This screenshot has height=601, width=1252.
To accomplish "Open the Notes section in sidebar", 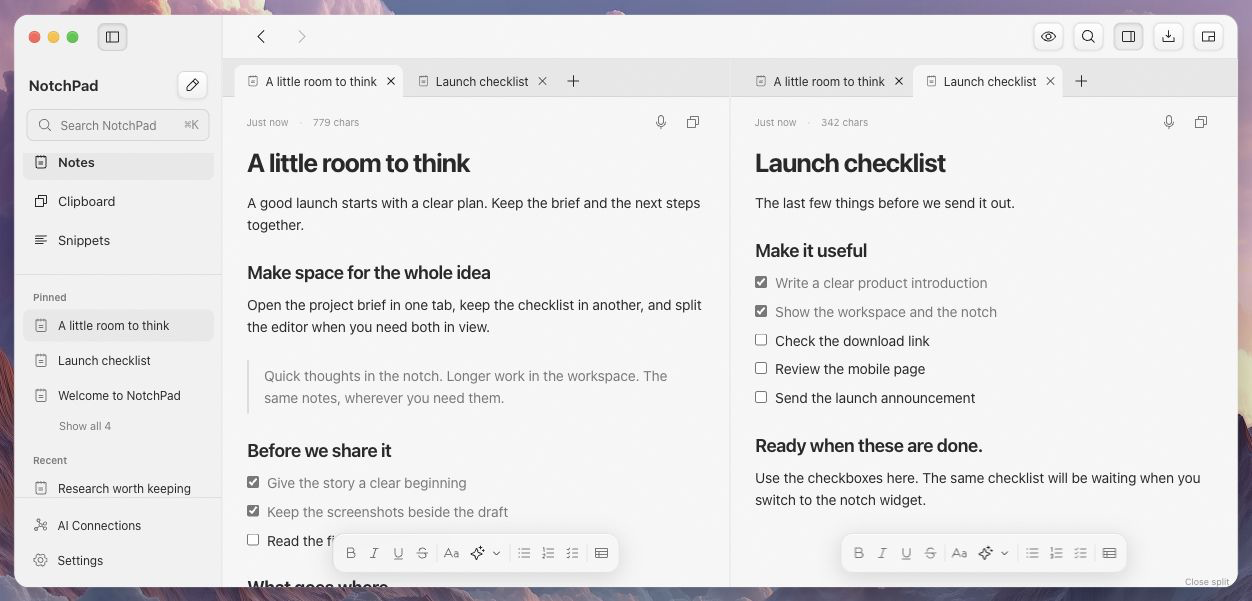I will coord(118,162).
